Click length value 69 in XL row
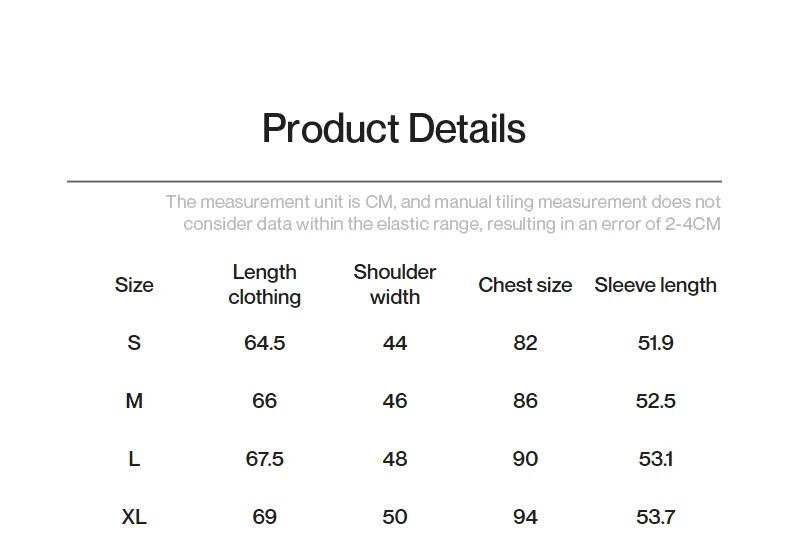This screenshot has width=790, height=545. 264,517
